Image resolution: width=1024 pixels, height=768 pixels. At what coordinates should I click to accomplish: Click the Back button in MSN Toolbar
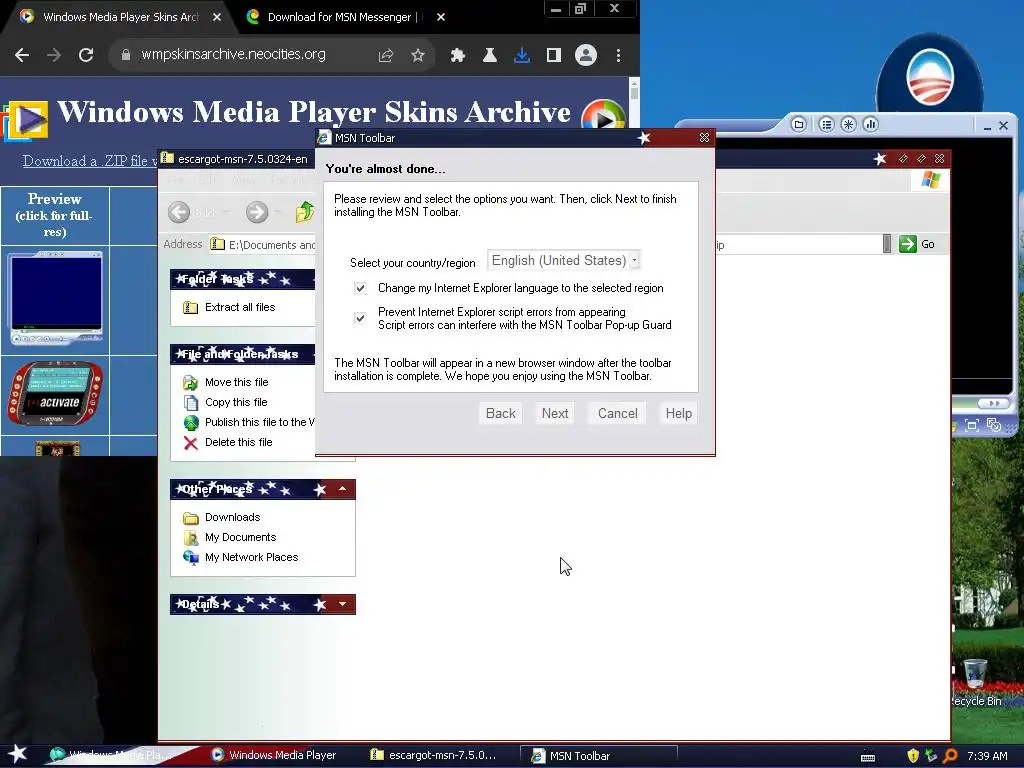(x=500, y=413)
